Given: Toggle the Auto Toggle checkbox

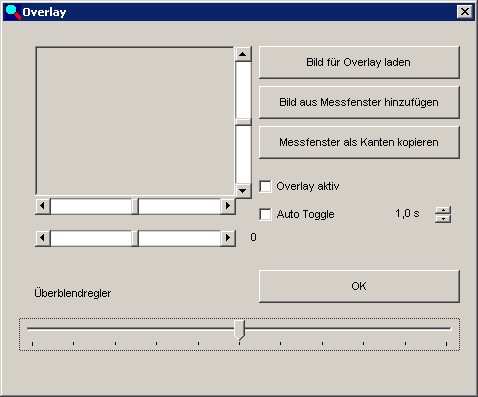Looking at the screenshot, I should coord(265,214).
